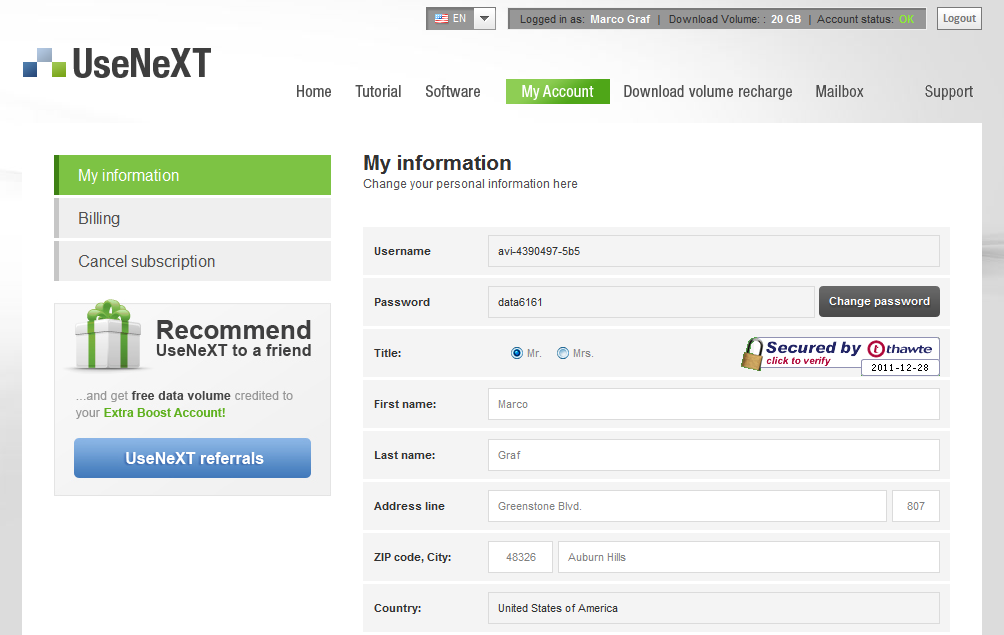This screenshot has height=635, width=1004.
Task: Select the Mrs. radio button
Action: click(563, 353)
